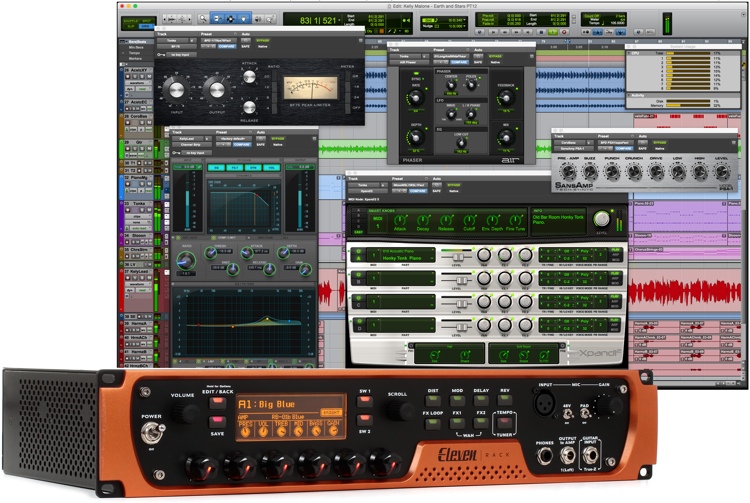Select Xpand!2 part A Honky Tonk Piano

(402, 258)
